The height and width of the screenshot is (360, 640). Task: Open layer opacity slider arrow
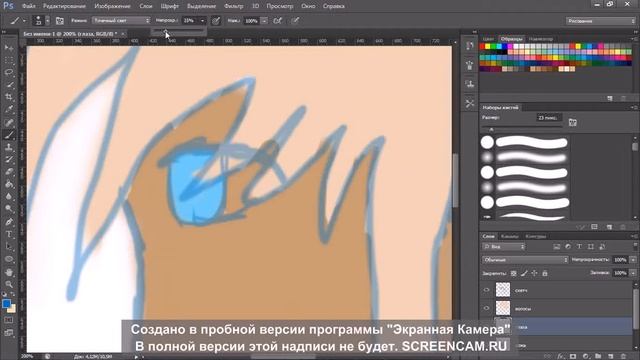point(633,260)
